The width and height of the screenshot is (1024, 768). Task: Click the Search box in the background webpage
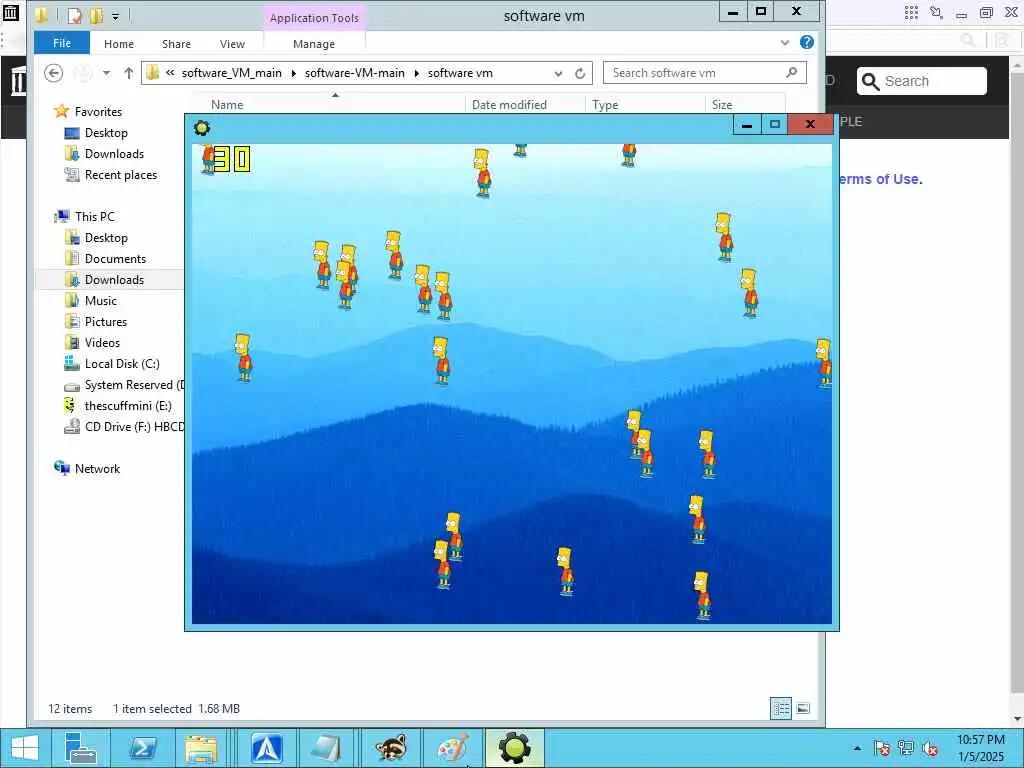click(x=921, y=81)
